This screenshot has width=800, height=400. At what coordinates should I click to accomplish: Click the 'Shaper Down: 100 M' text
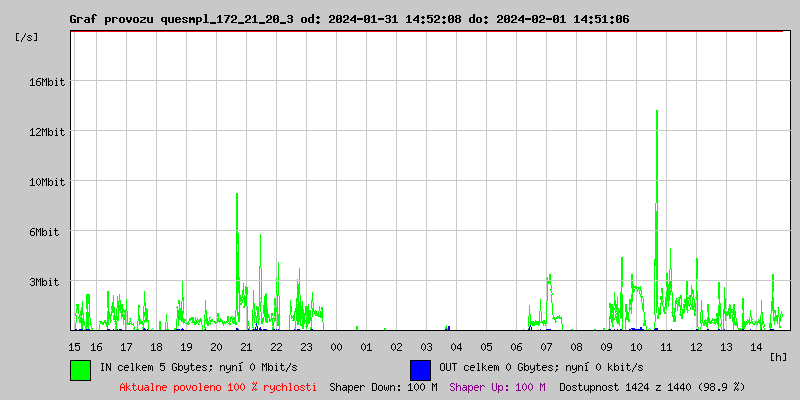click(383, 387)
